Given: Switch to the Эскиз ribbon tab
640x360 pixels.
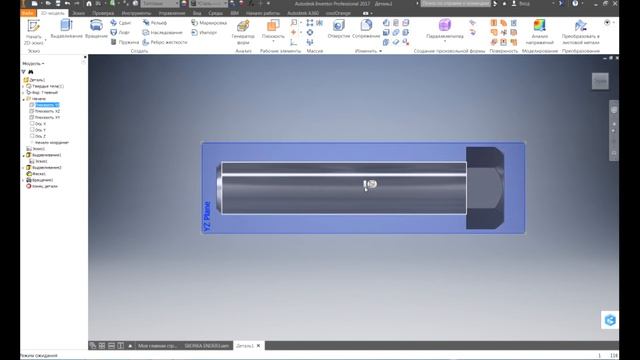Looking at the screenshot, I should coord(79,13).
